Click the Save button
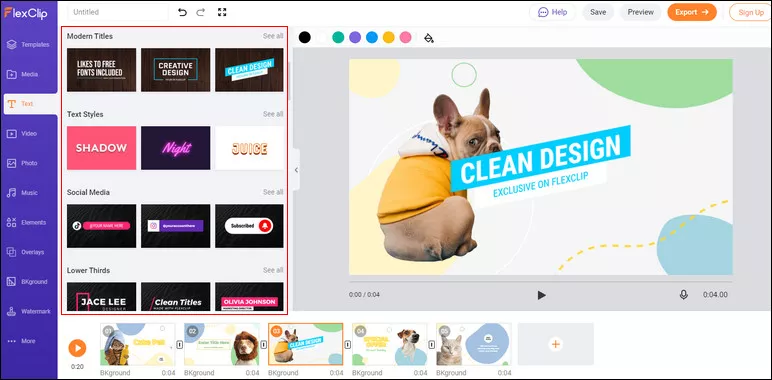 (x=598, y=12)
